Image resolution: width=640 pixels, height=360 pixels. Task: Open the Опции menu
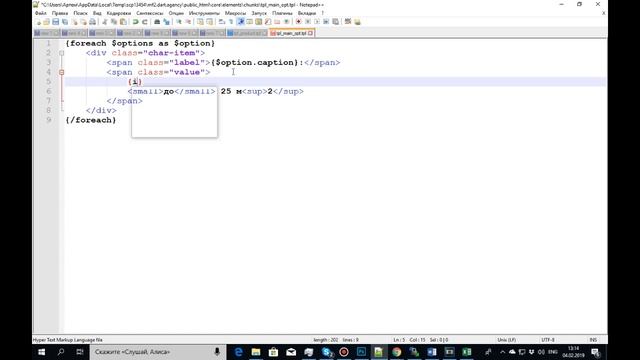click(x=176, y=13)
